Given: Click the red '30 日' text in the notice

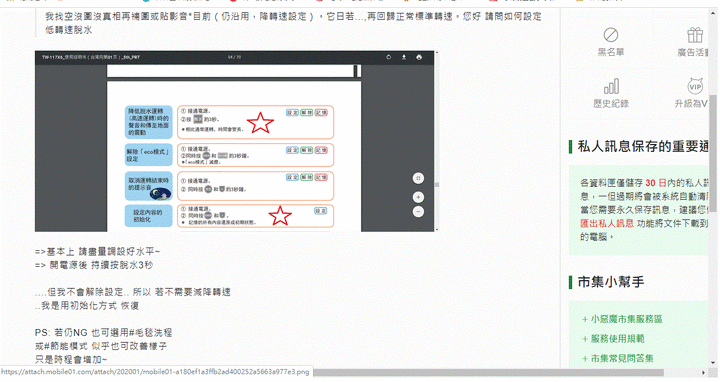Looking at the screenshot, I should 656,183.
